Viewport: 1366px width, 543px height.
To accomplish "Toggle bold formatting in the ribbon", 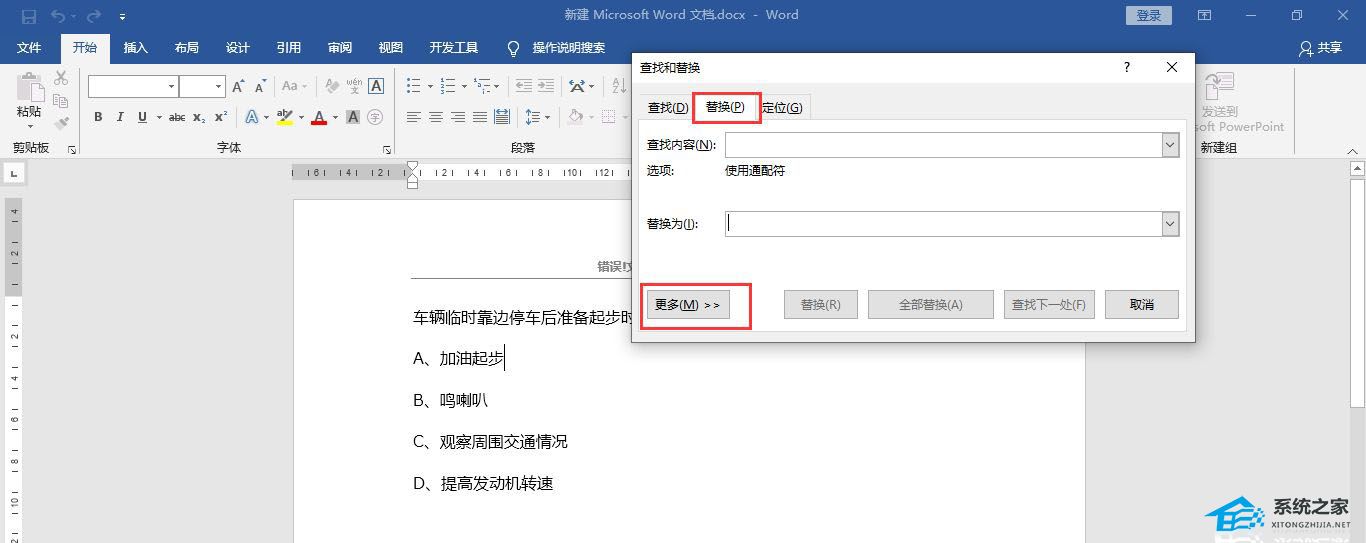I will click(98, 117).
